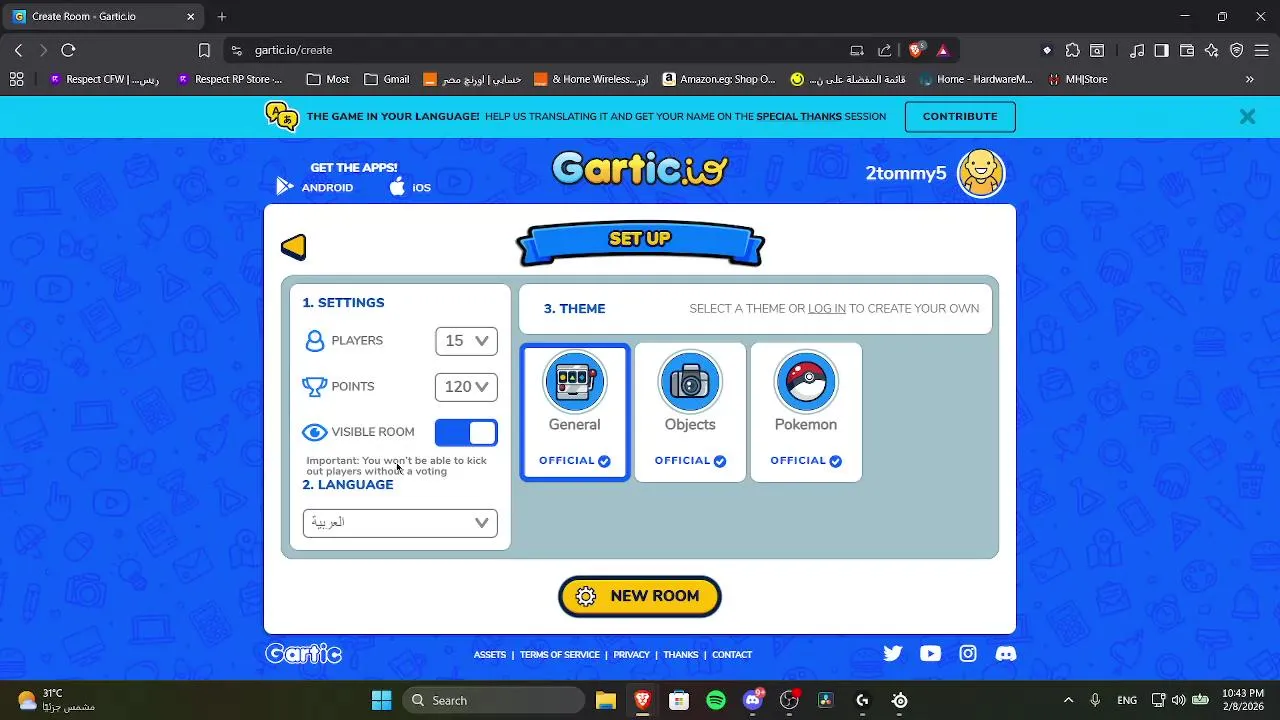The height and width of the screenshot is (720, 1280).
Task: Open the Language dropdown
Action: point(400,523)
